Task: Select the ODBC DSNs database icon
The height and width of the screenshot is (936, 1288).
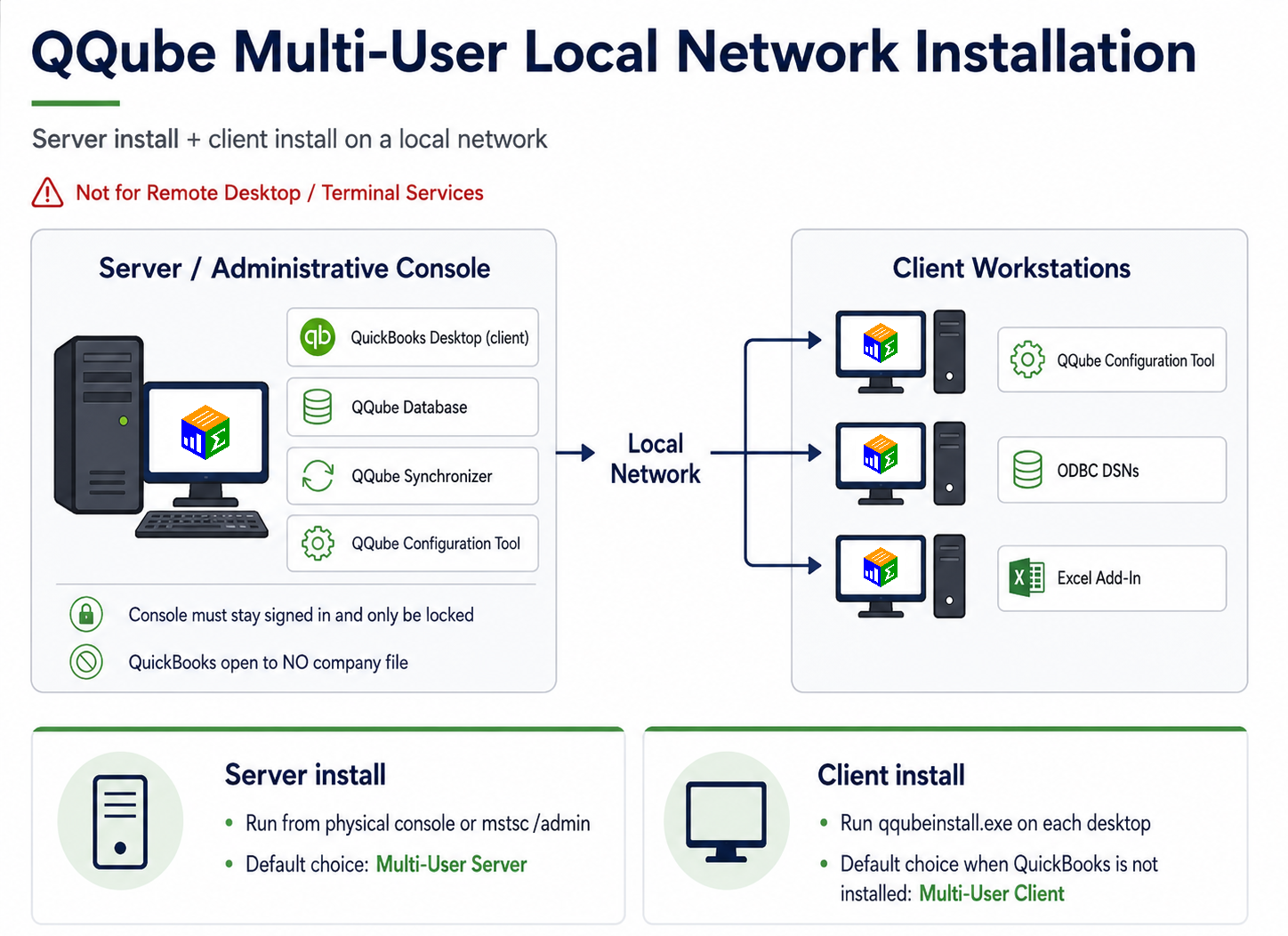Action: click(1027, 470)
